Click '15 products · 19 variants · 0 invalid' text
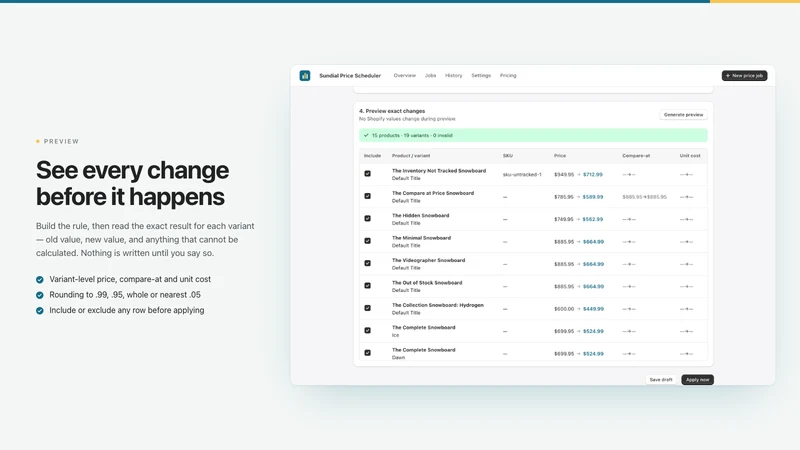This screenshot has height=450, width=800. 412,135
